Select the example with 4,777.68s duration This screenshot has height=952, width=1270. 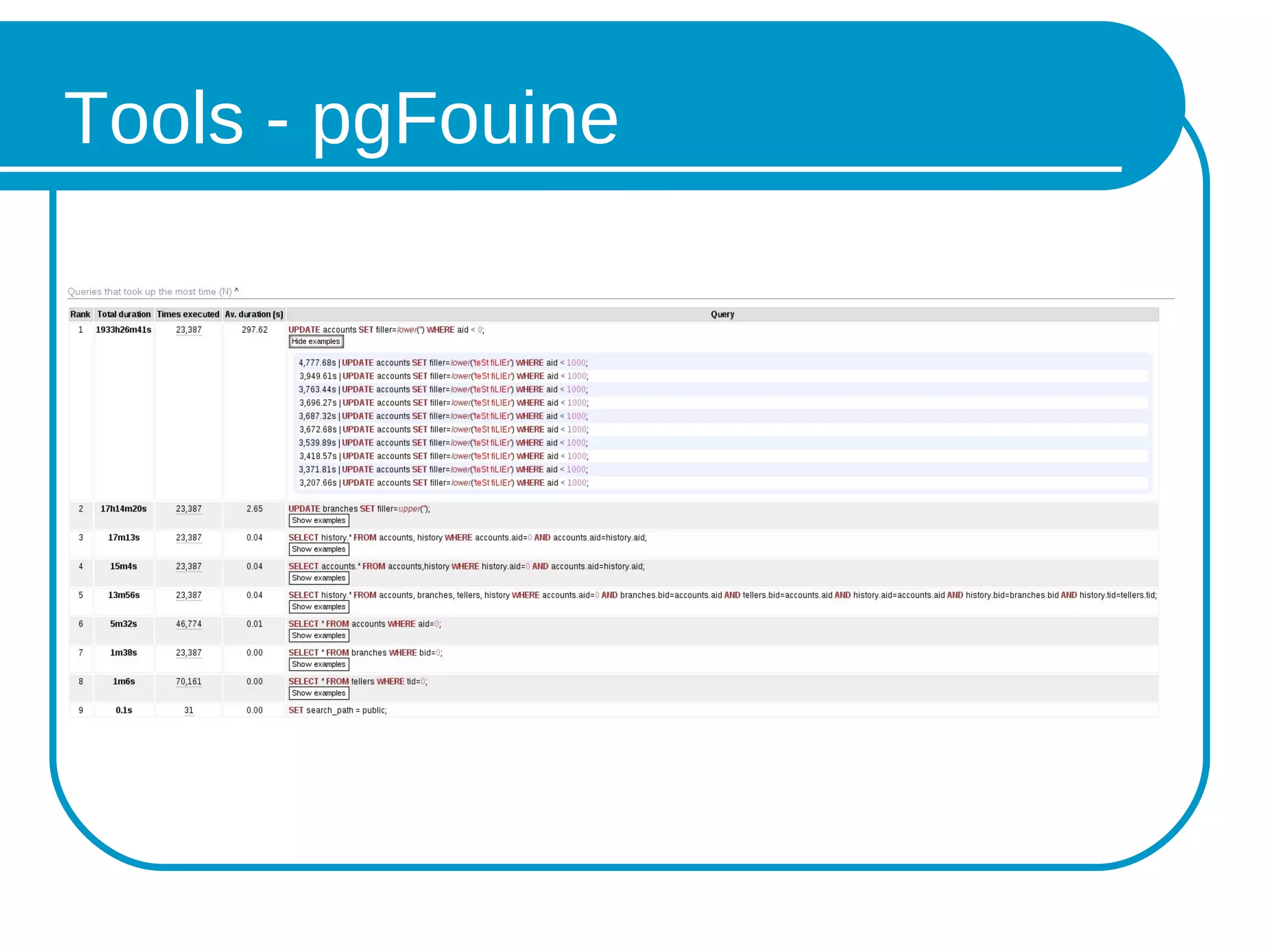(x=443, y=363)
